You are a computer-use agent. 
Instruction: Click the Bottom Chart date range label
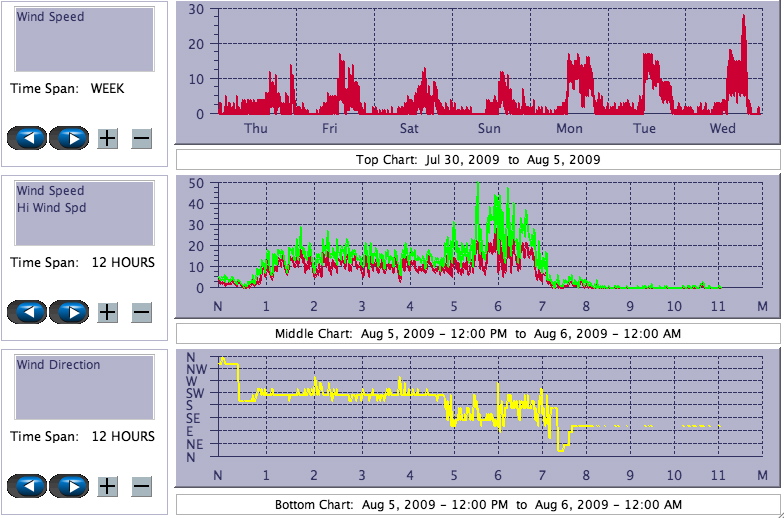[x=478, y=505]
